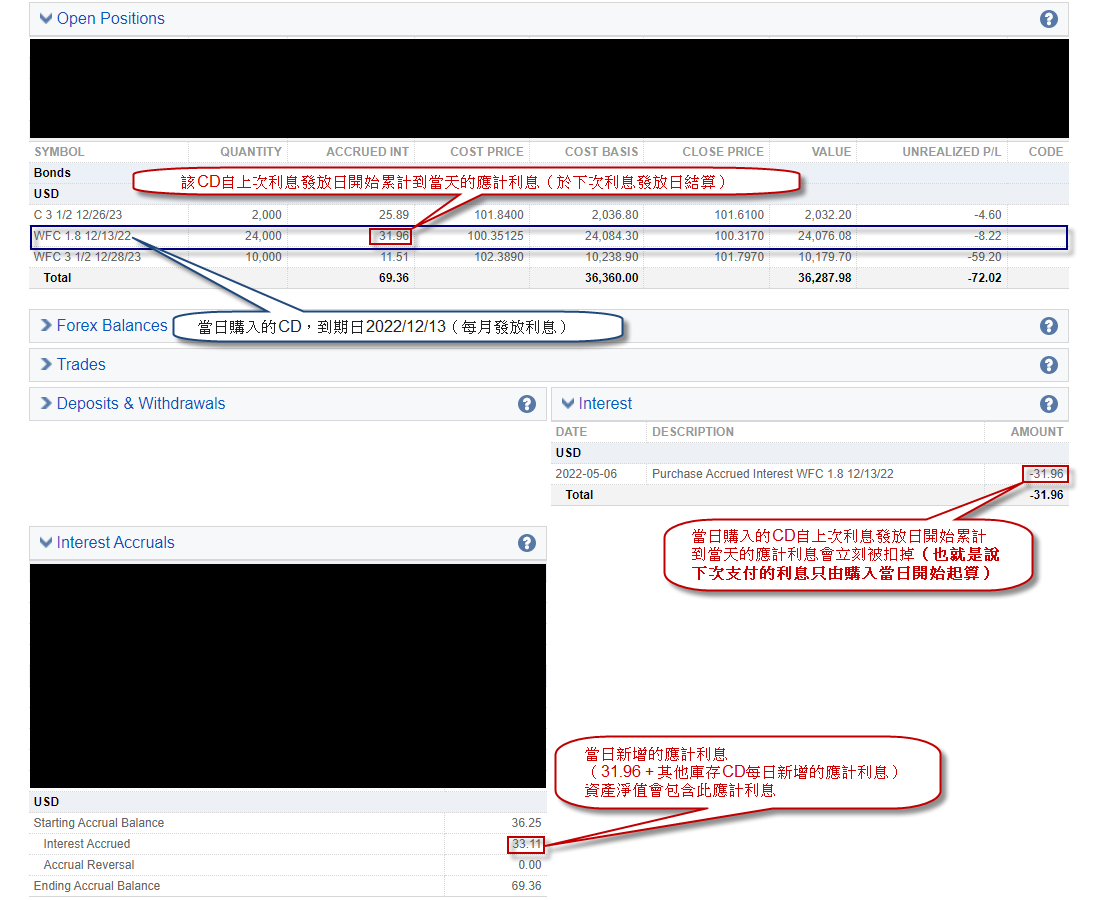Screen dimensions: 1093x900
Task: Open help for Interest section
Action: pyautogui.click(x=1048, y=404)
